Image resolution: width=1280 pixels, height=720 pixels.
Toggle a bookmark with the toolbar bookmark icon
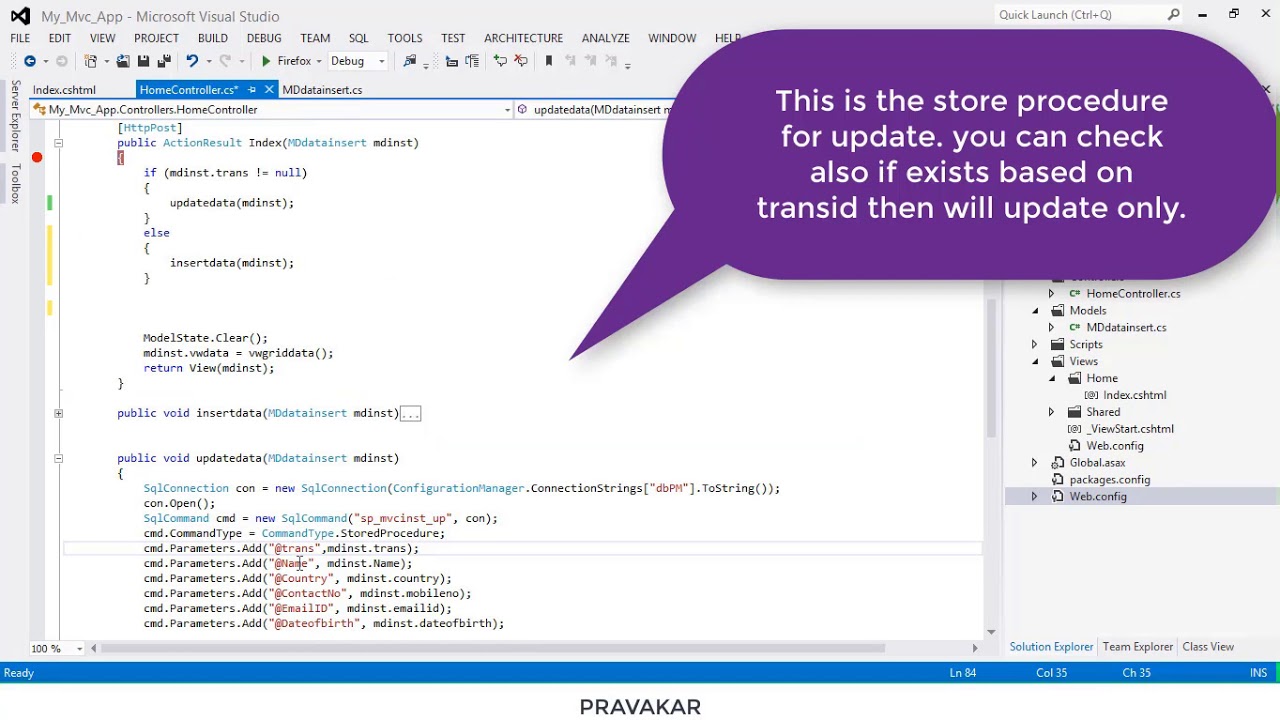tap(548, 61)
